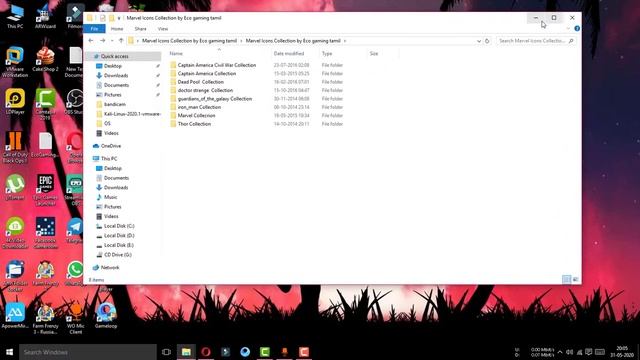Launch WO Mic Client from the desktop
640x360 pixels.
coord(76,319)
